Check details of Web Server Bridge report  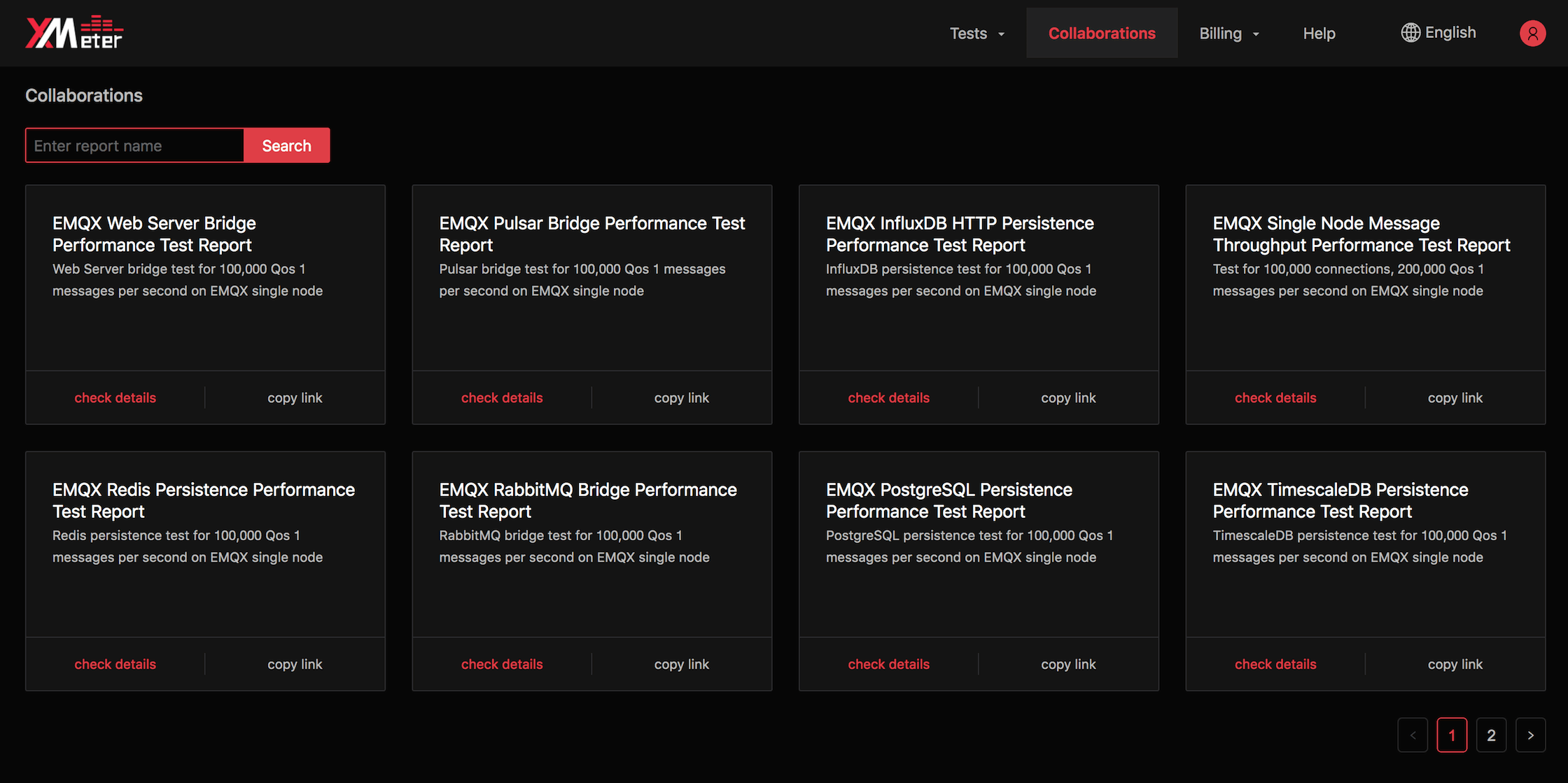115,397
